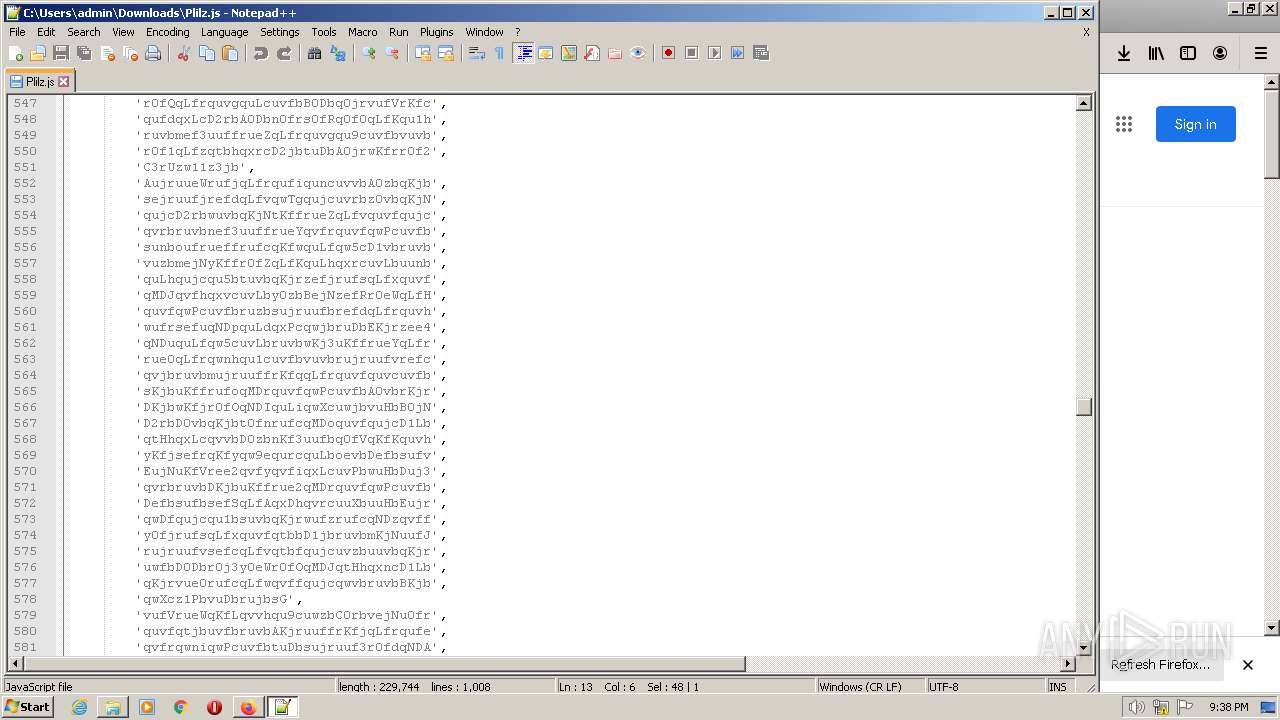The height and width of the screenshot is (720, 1280).
Task: Click the Save All toolbar icon
Action: (x=84, y=53)
